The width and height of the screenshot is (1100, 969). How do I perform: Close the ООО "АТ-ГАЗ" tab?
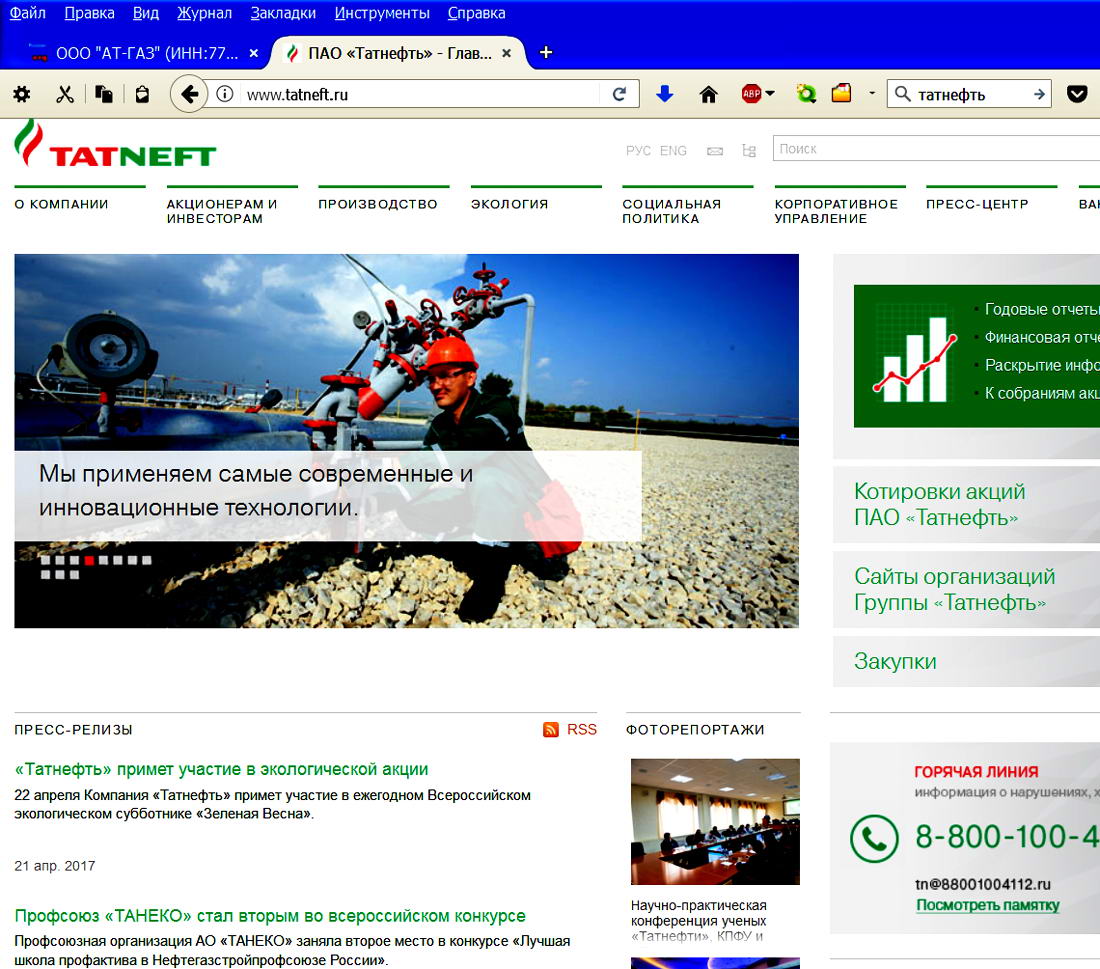tap(254, 53)
